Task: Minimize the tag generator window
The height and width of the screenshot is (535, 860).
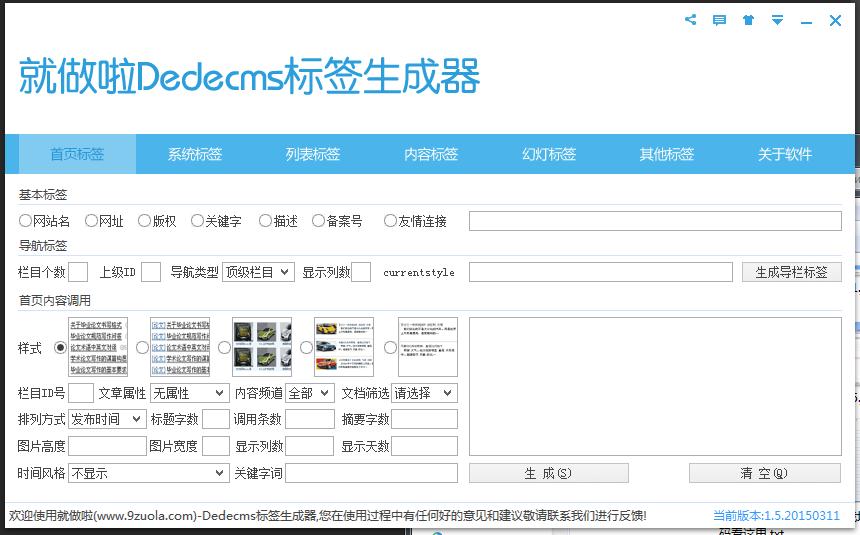Action: pos(806,21)
